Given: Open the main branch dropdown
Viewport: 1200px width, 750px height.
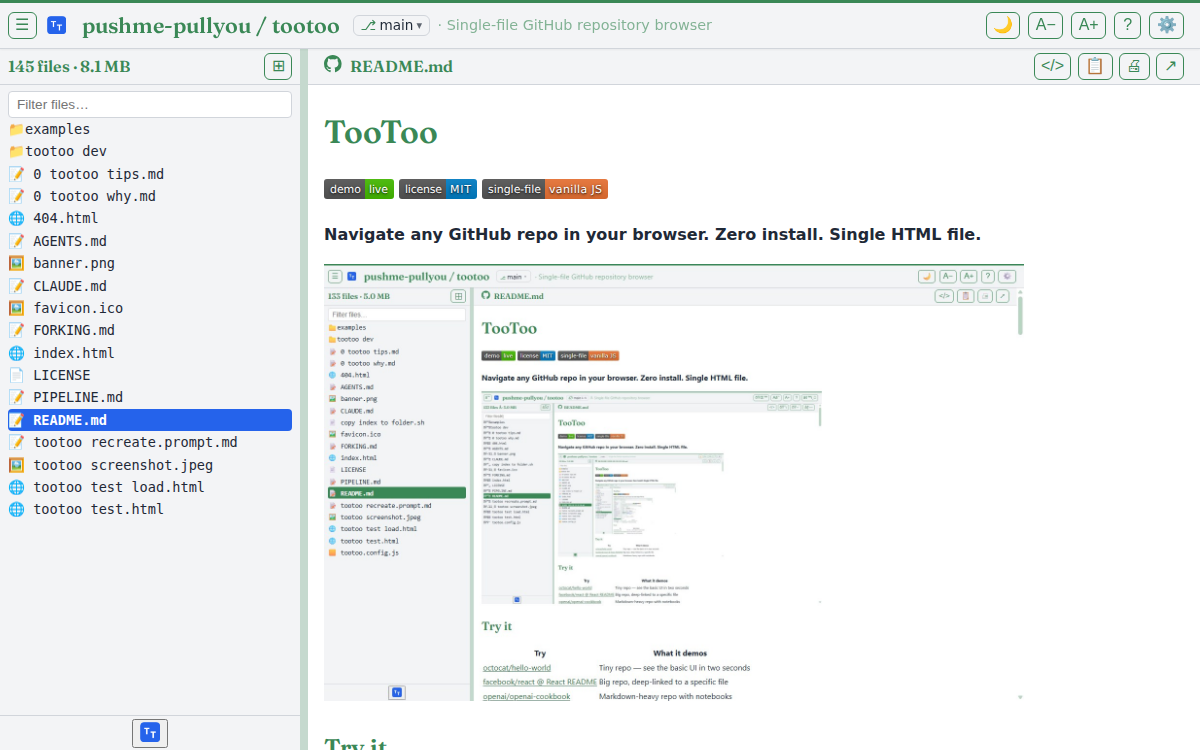Looking at the screenshot, I should coord(391,25).
